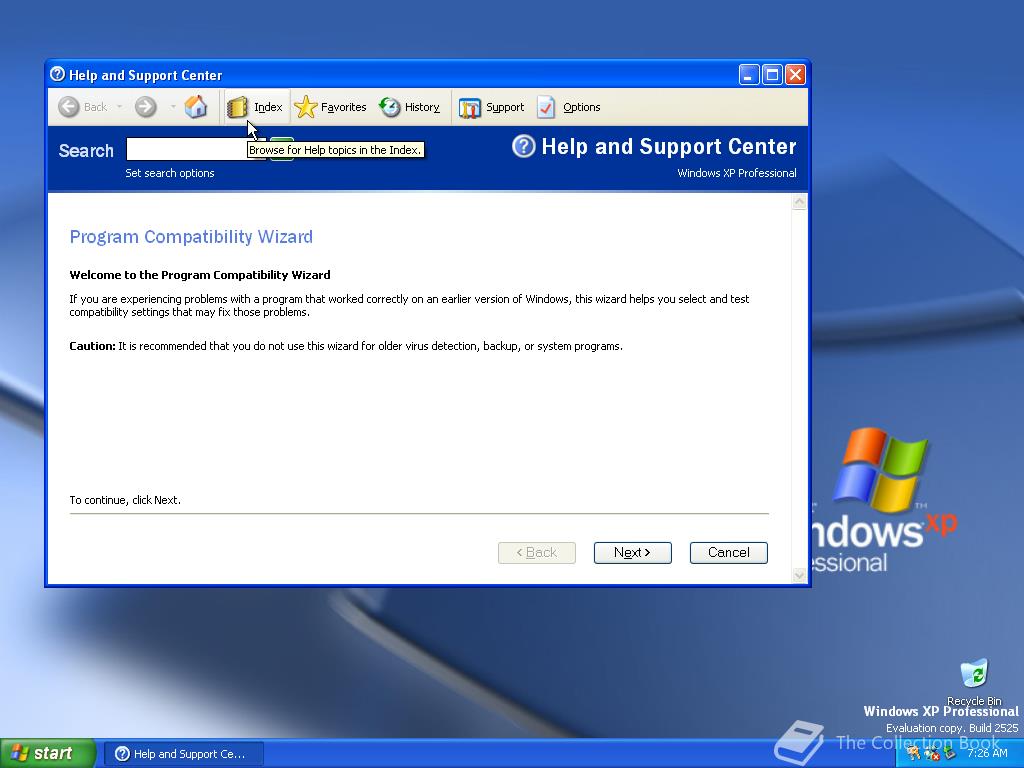Minimize the Help and Support Center window

(x=749, y=75)
